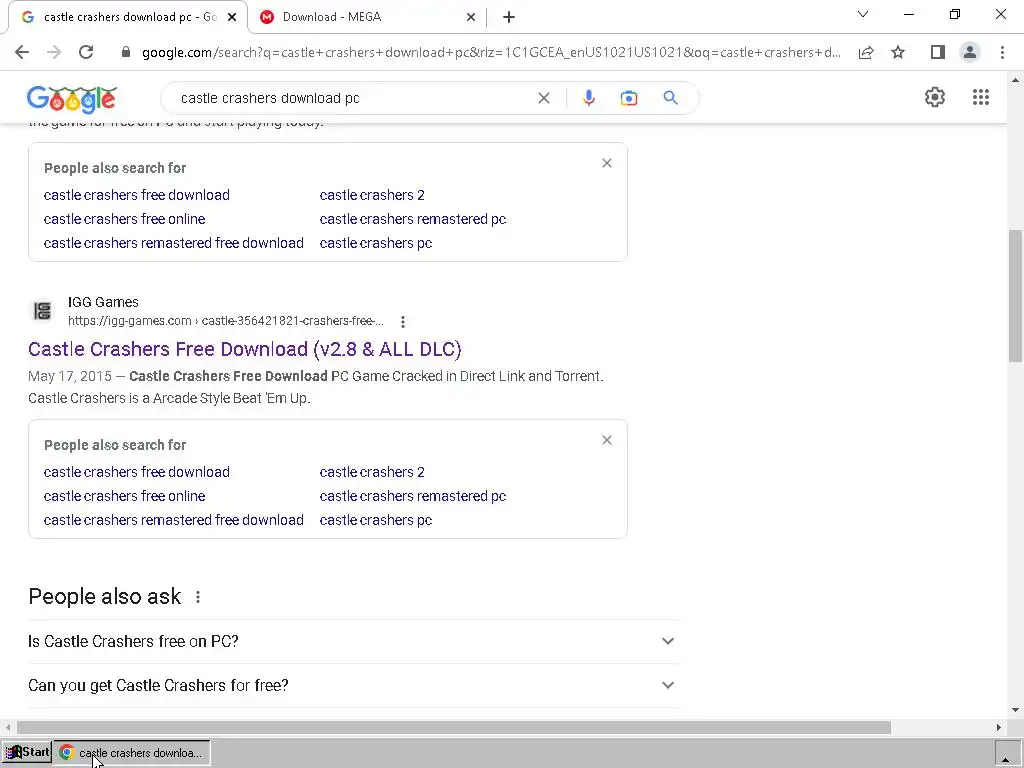Click the igg-games.com URL breadcrumb
The width and height of the screenshot is (1024, 768).
click(x=226, y=321)
